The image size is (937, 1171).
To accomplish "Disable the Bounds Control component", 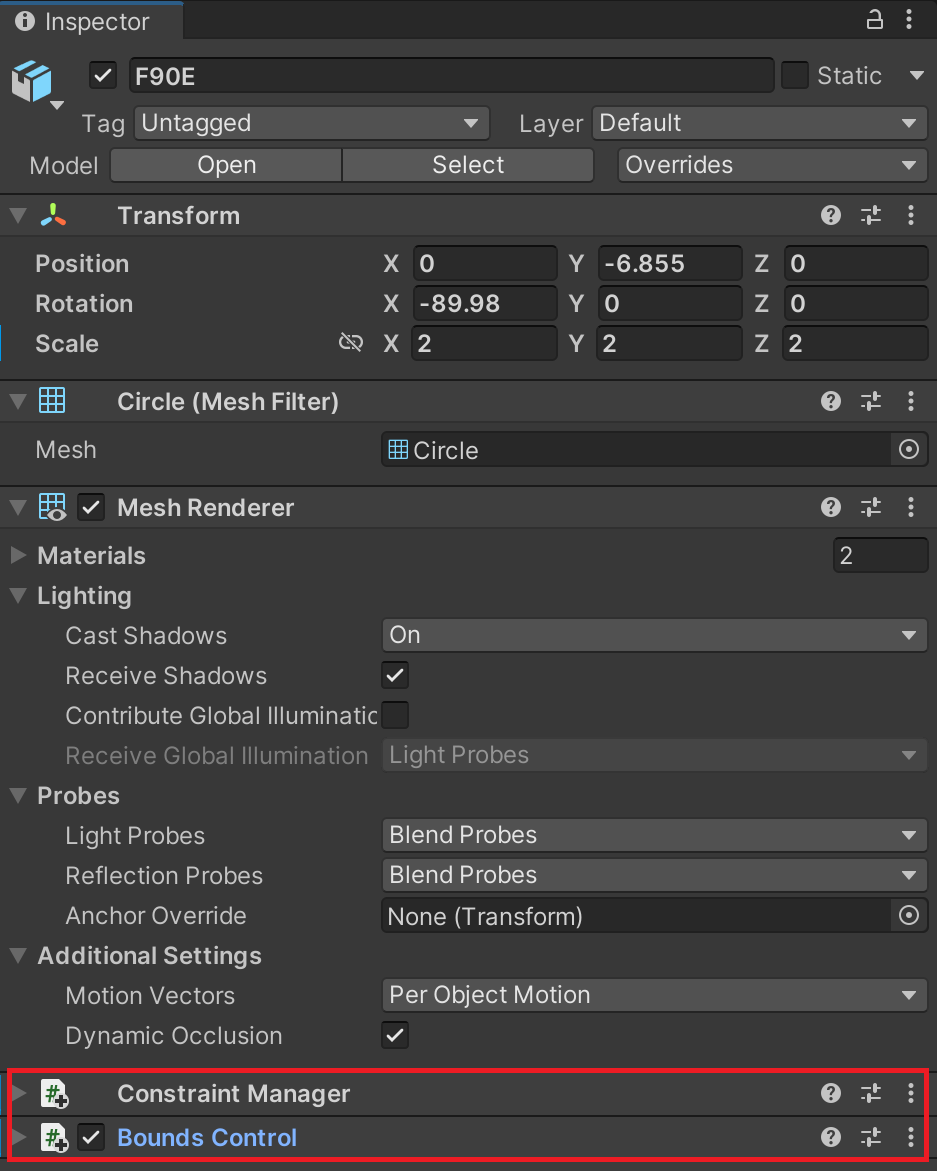I will click(91, 1137).
